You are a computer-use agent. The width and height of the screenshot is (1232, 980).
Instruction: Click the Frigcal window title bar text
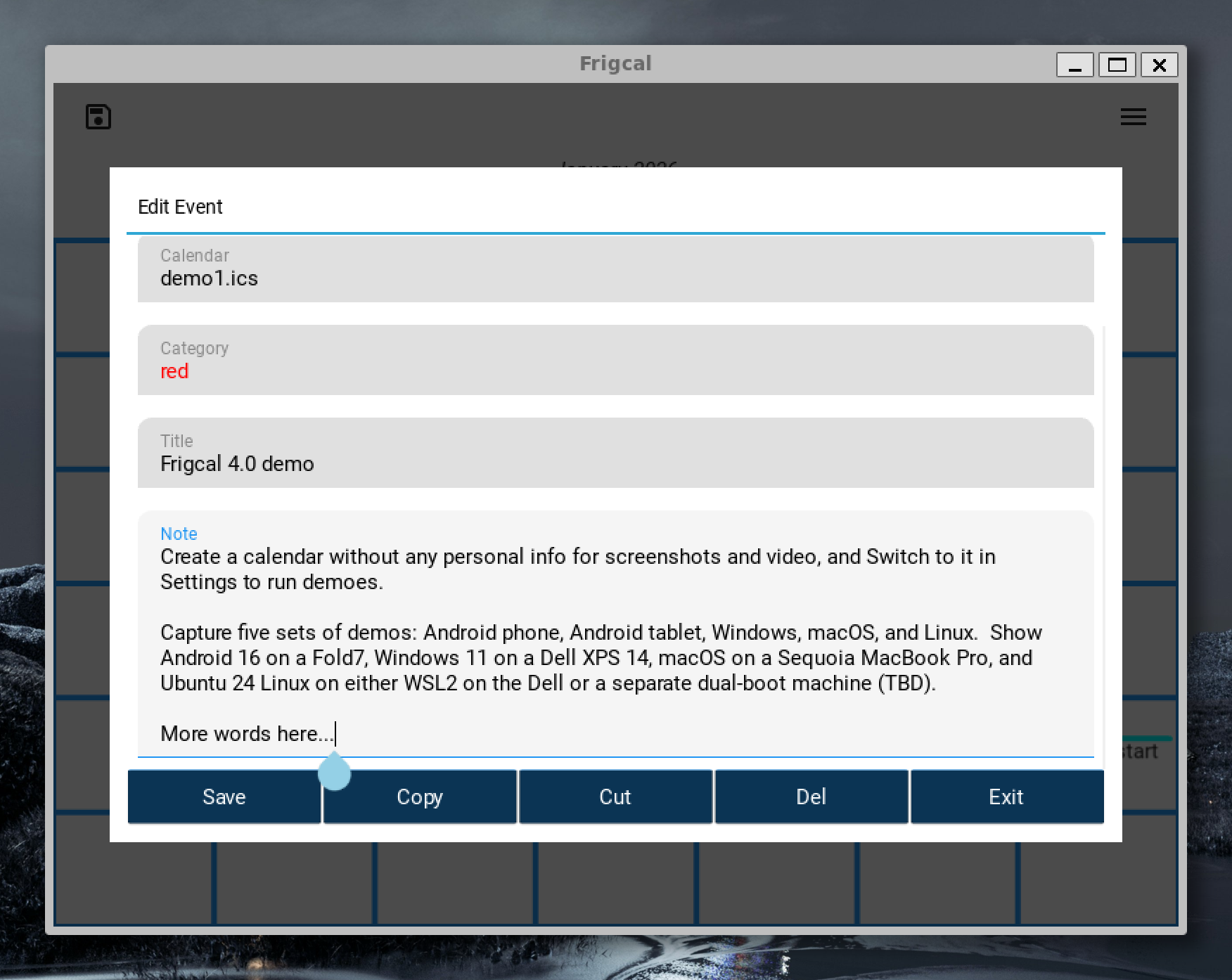pos(615,64)
